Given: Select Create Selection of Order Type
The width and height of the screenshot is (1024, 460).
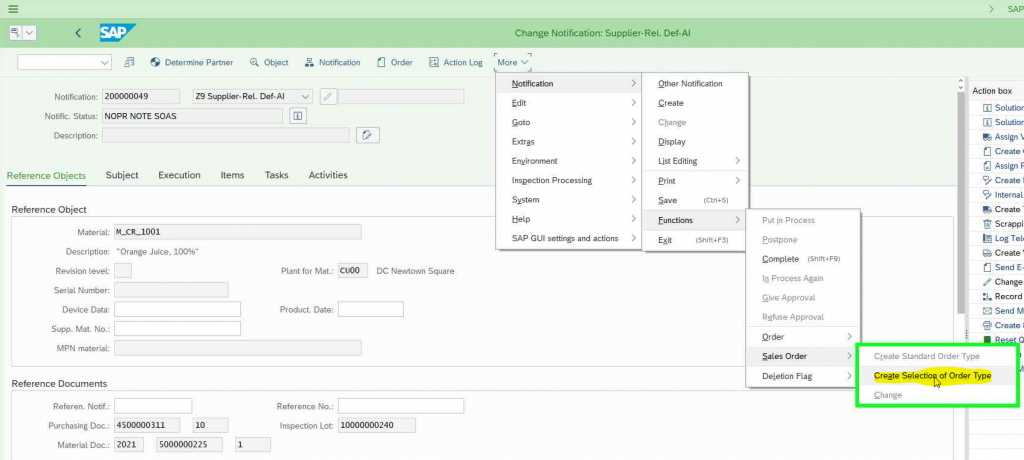Looking at the screenshot, I should tap(932, 376).
